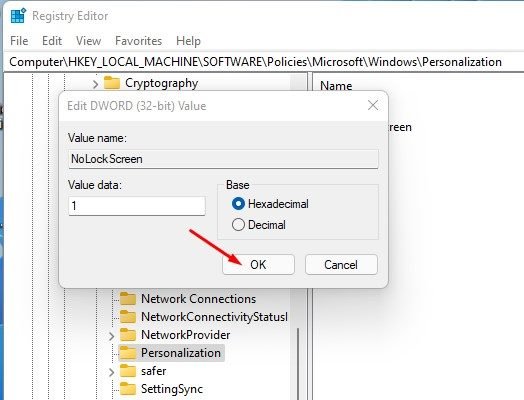Screen dimensions: 524x400
Task: Click the registry path address bar
Action: [x=264, y=62]
